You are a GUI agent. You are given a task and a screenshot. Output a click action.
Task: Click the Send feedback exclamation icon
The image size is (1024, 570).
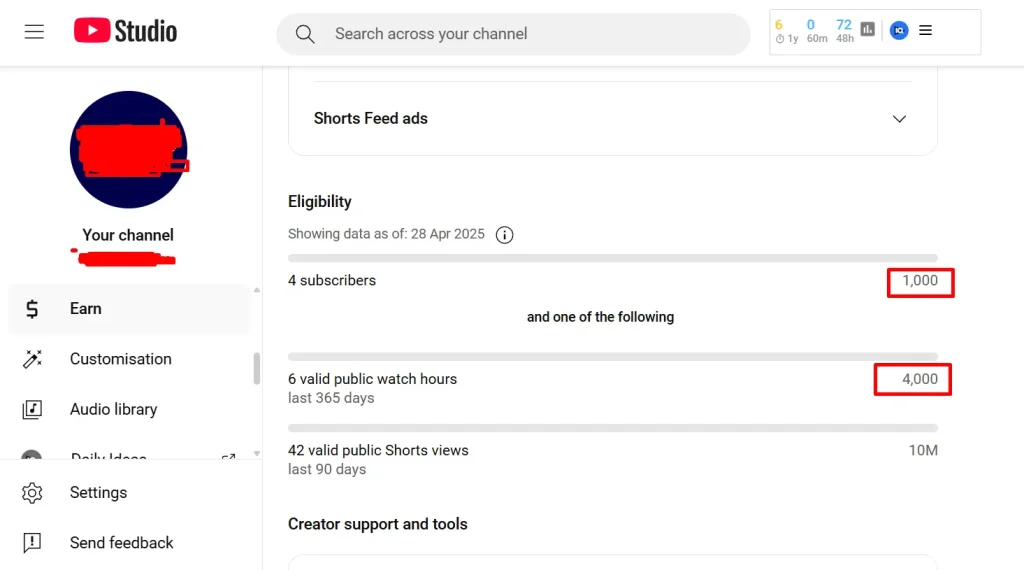[32, 543]
